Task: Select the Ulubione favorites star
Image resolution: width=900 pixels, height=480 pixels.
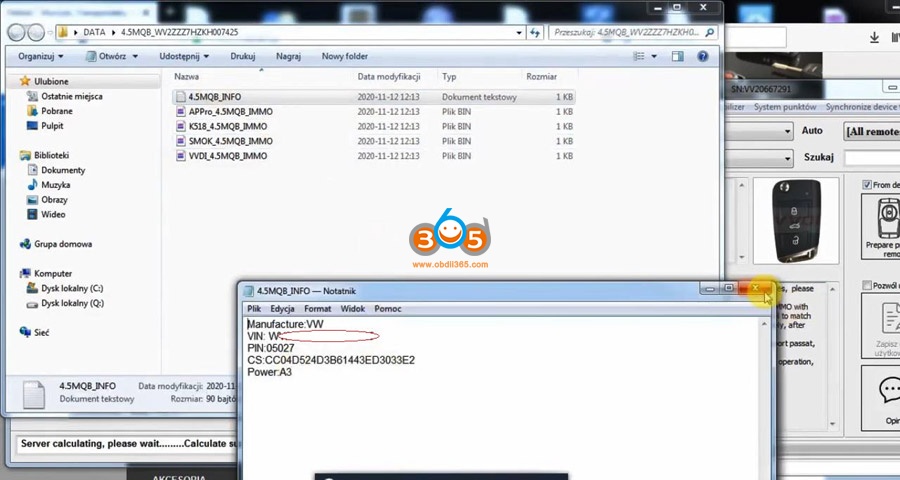Action: click(x=25, y=82)
